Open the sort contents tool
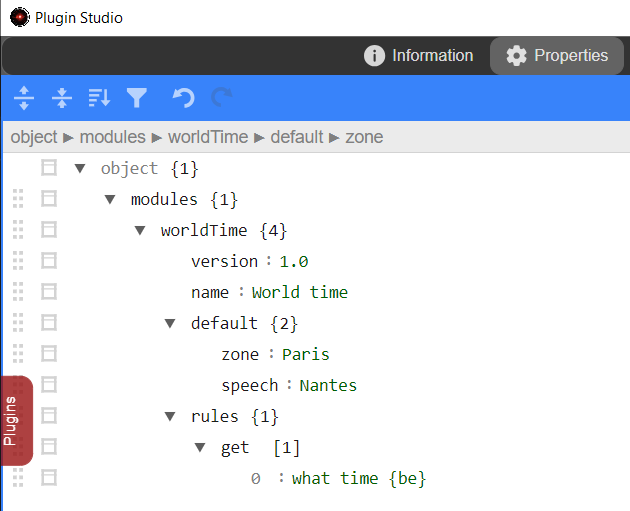This screenshot has width=630, height=511. (x=99, y=98)
